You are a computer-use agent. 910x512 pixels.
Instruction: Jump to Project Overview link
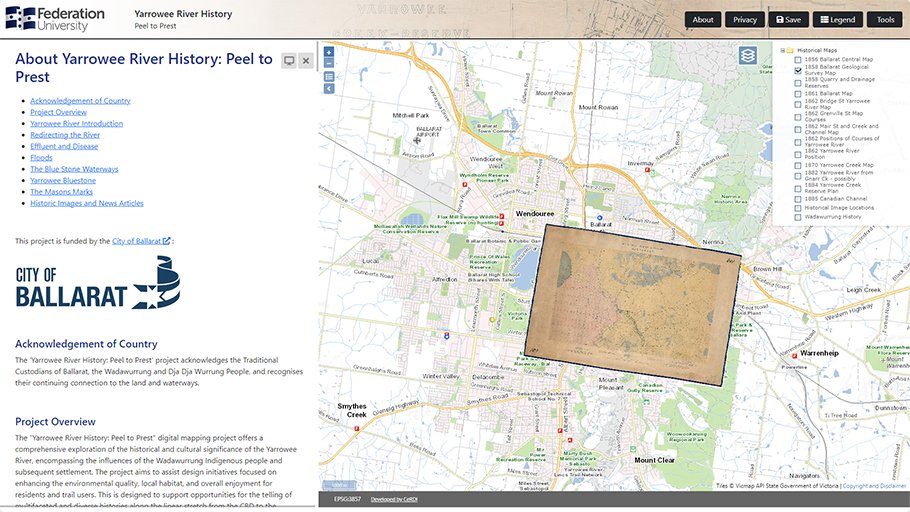tap(58, 112)
